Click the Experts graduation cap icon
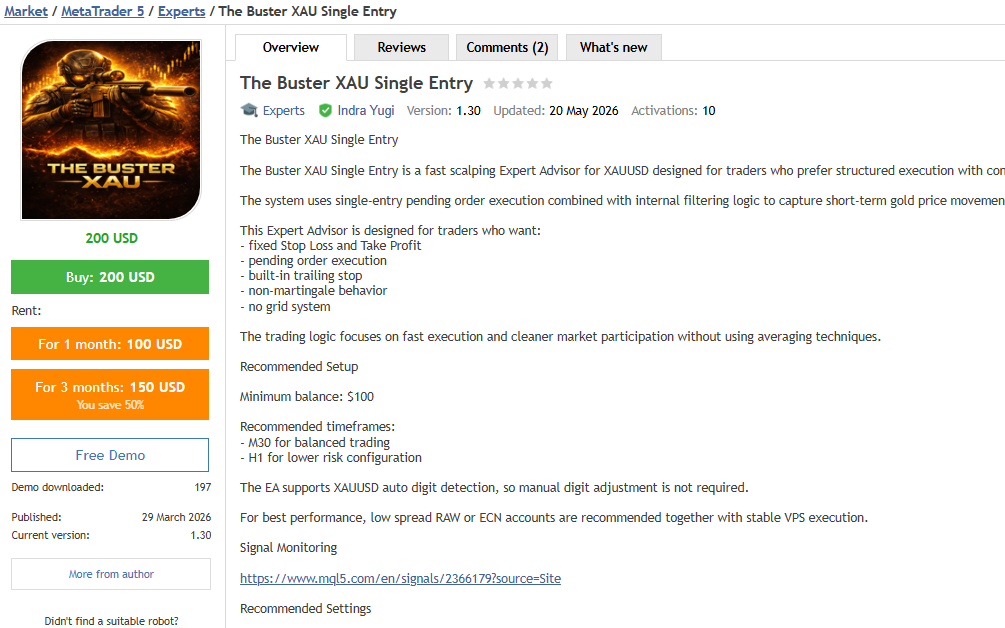This screenshot has width=1005, height=628. 249,110
